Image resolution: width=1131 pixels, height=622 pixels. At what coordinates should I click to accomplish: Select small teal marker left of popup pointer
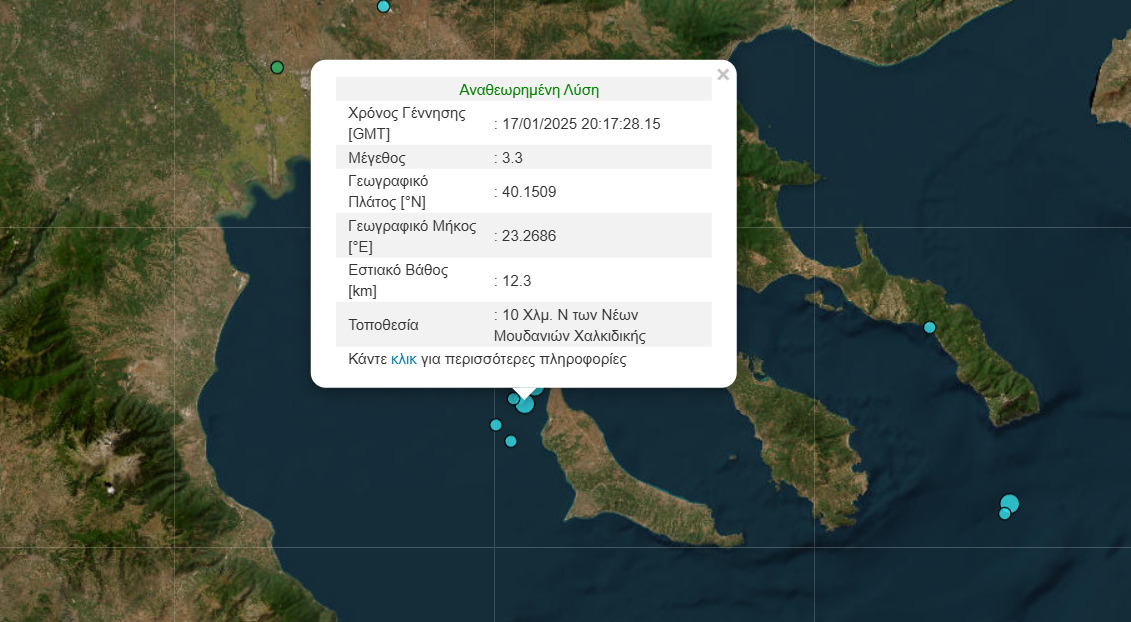click(x=513, y=399)
